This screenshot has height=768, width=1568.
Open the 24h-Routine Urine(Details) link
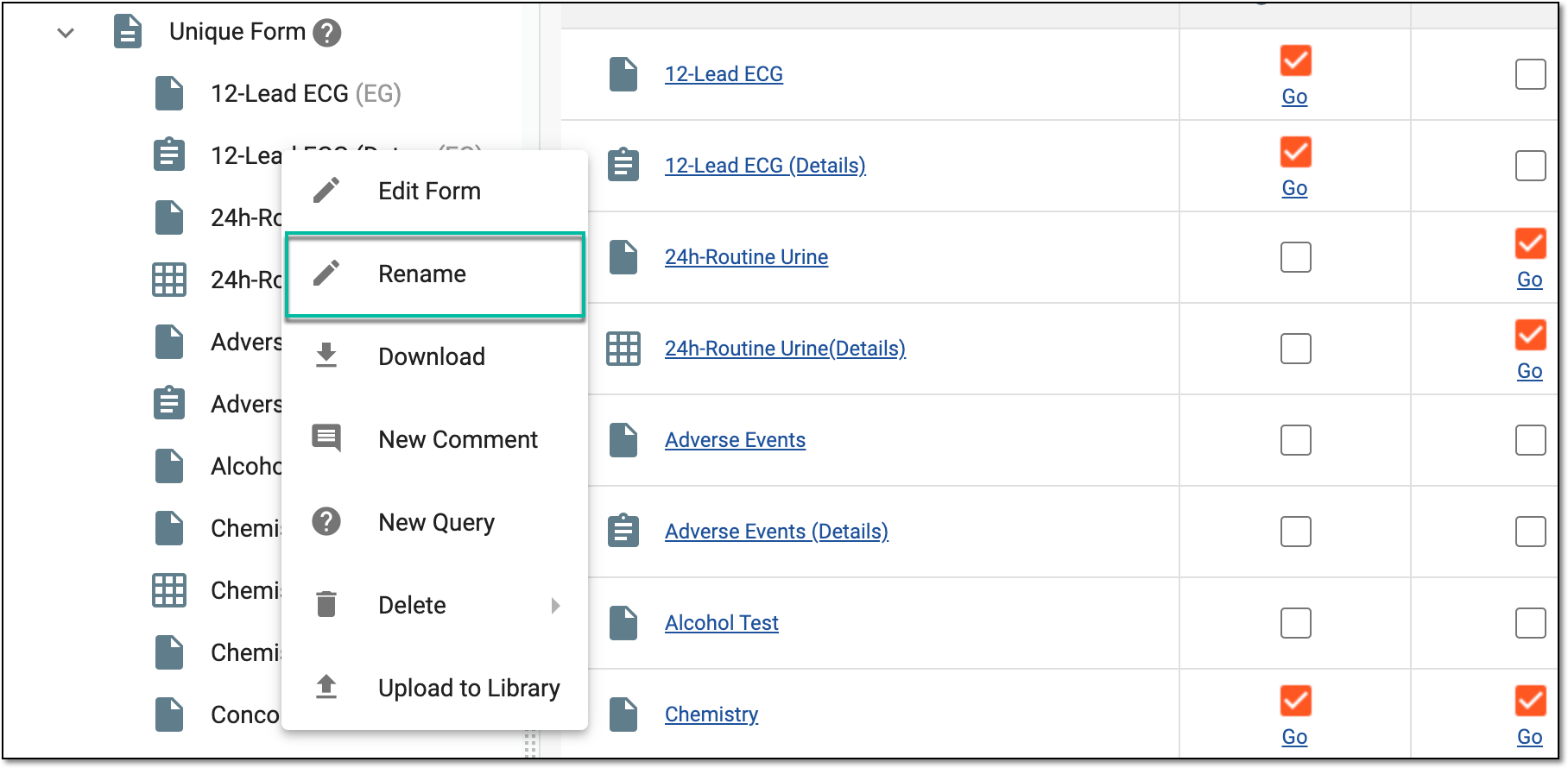785,349
